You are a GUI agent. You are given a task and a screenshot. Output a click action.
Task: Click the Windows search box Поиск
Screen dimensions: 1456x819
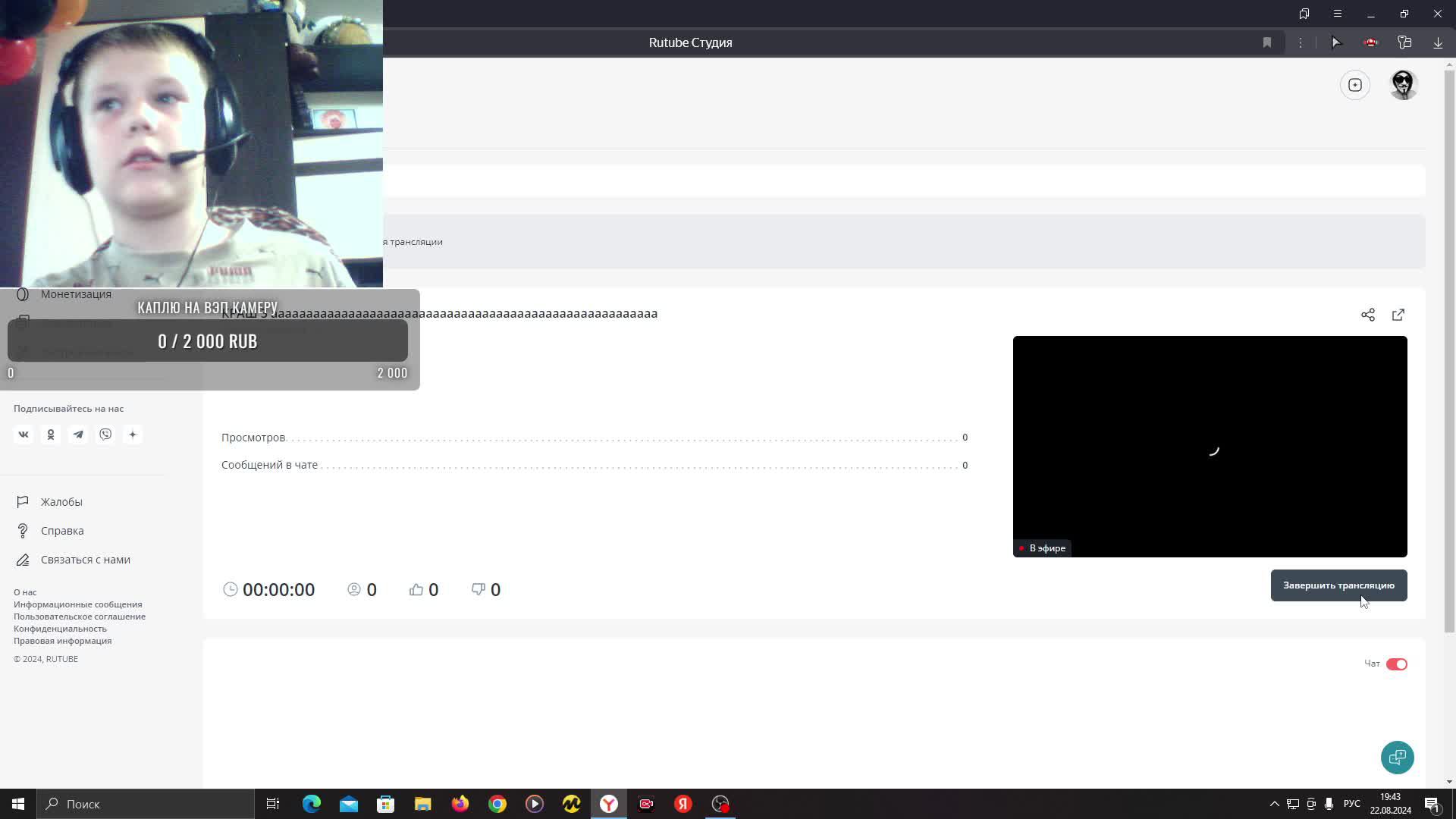[146, 804]
